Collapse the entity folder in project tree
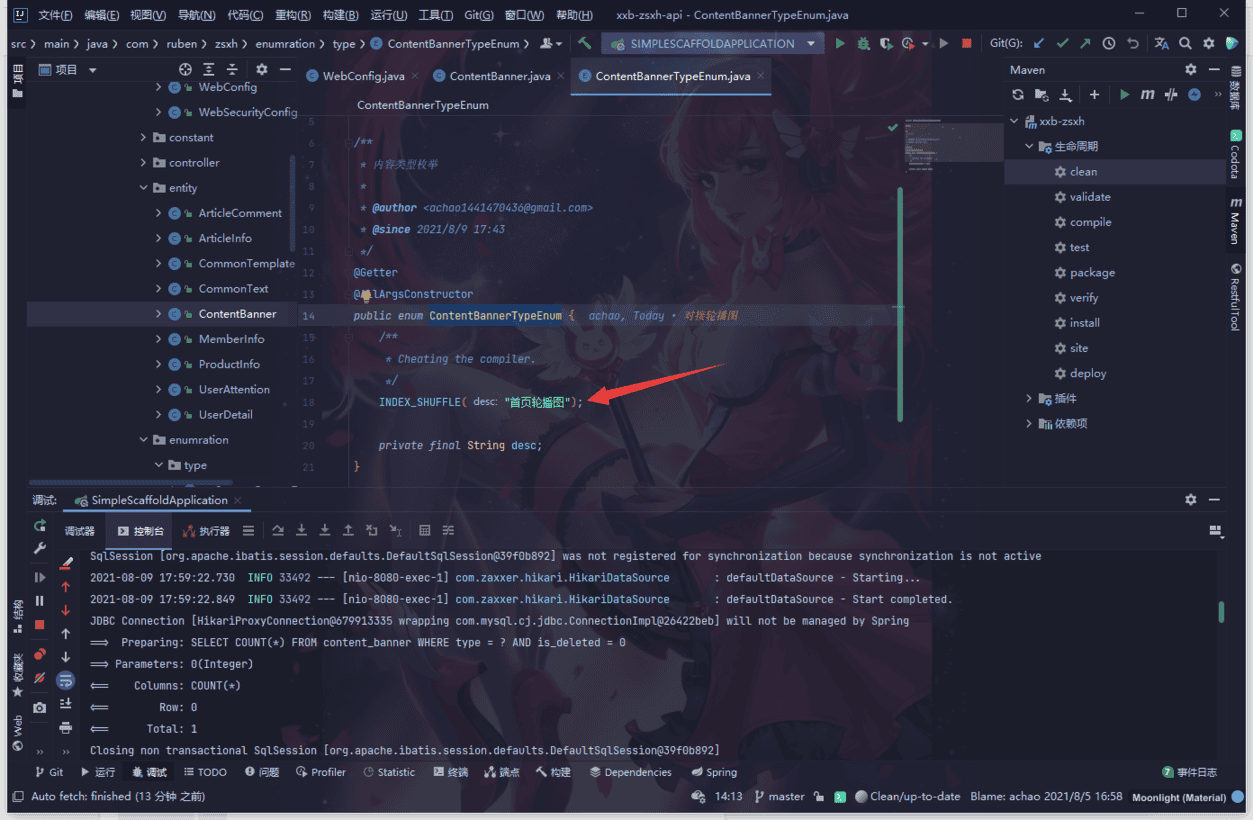 pos(144,188)
